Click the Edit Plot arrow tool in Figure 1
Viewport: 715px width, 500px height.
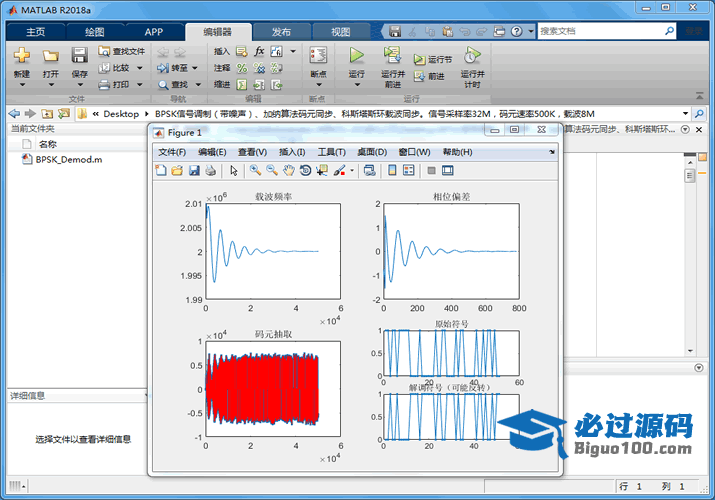pyautogui.click(x=234, y=170)
